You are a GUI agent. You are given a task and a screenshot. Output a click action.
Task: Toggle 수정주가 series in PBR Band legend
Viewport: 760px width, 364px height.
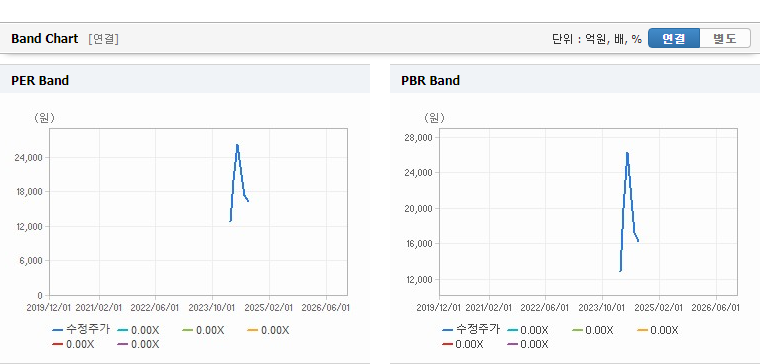pyautogui.click(x=471, y=330)
